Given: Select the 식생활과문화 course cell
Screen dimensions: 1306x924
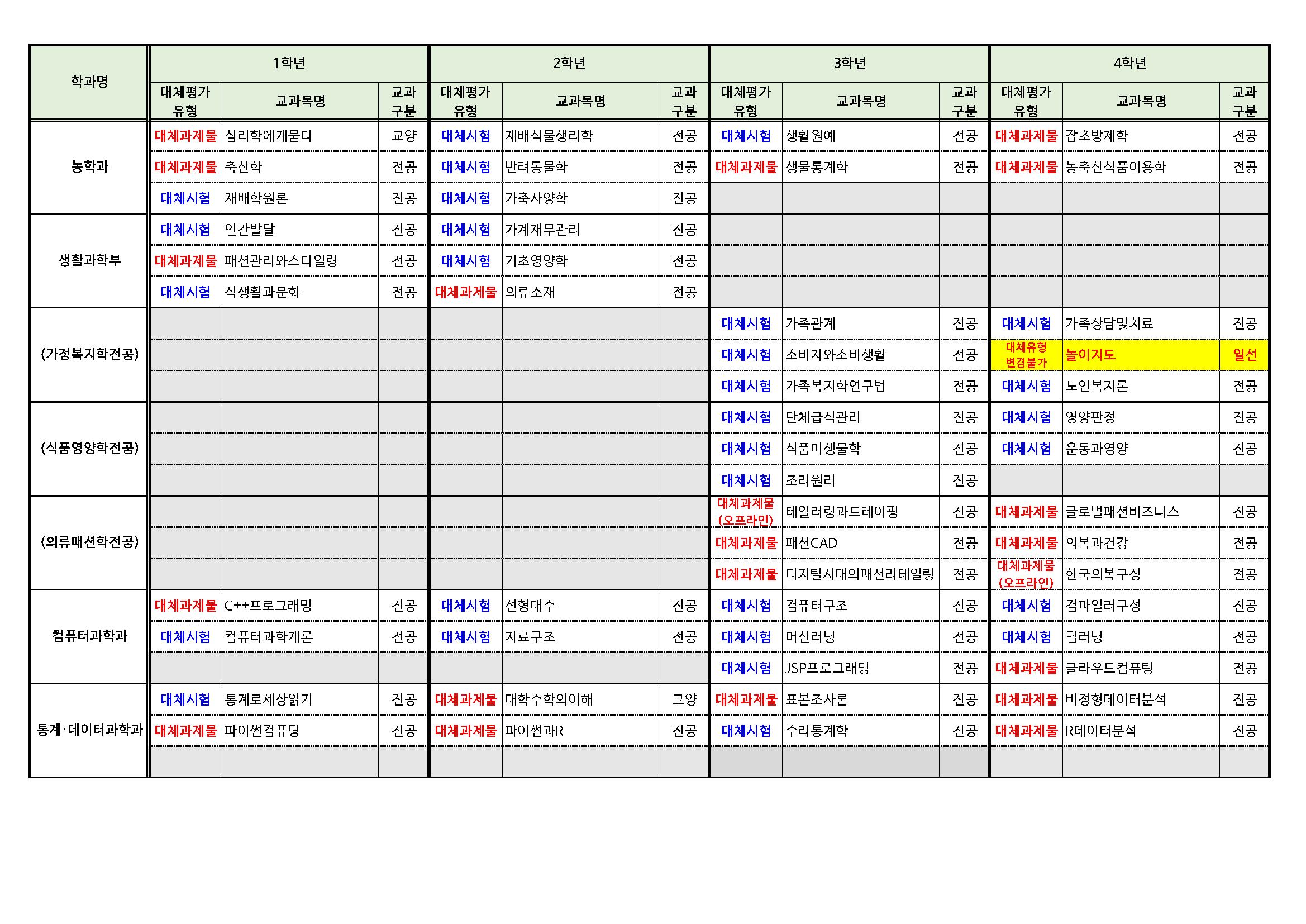Looking at the screenshot, I should [301, 292].
